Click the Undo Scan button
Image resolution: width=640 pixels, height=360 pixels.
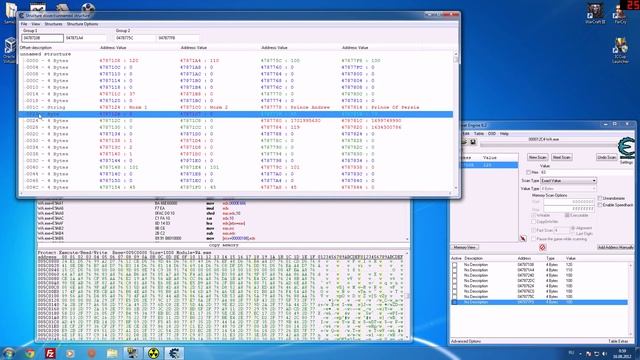tap(606, 157)
